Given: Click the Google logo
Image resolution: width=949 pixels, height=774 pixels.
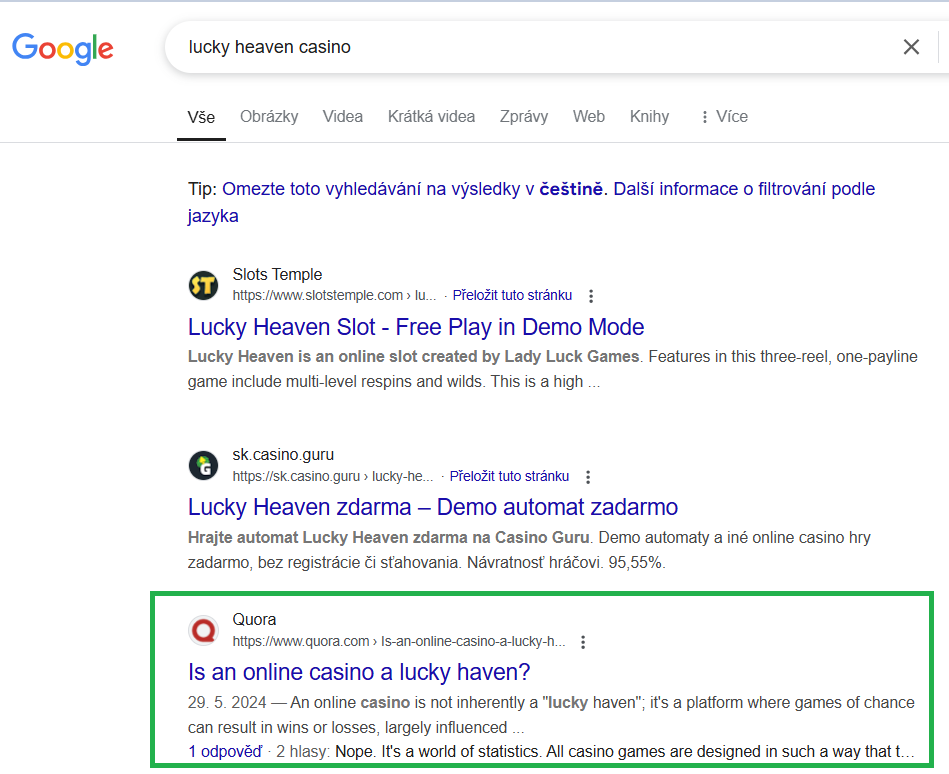Looking at the screenshot, I should (x=62, y=47).
